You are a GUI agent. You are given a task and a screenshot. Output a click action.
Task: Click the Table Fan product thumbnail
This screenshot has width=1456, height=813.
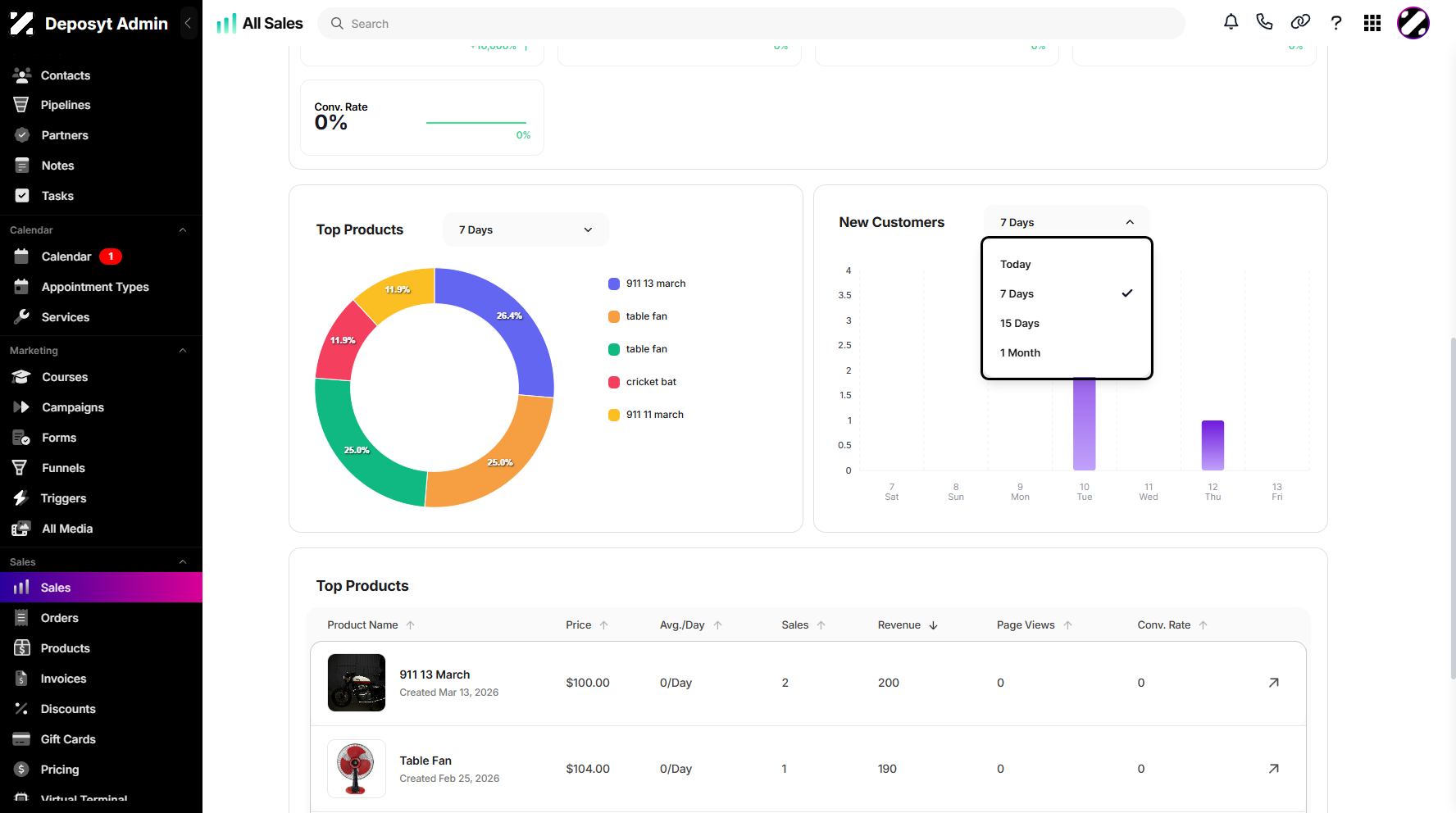tap(357, 769)
